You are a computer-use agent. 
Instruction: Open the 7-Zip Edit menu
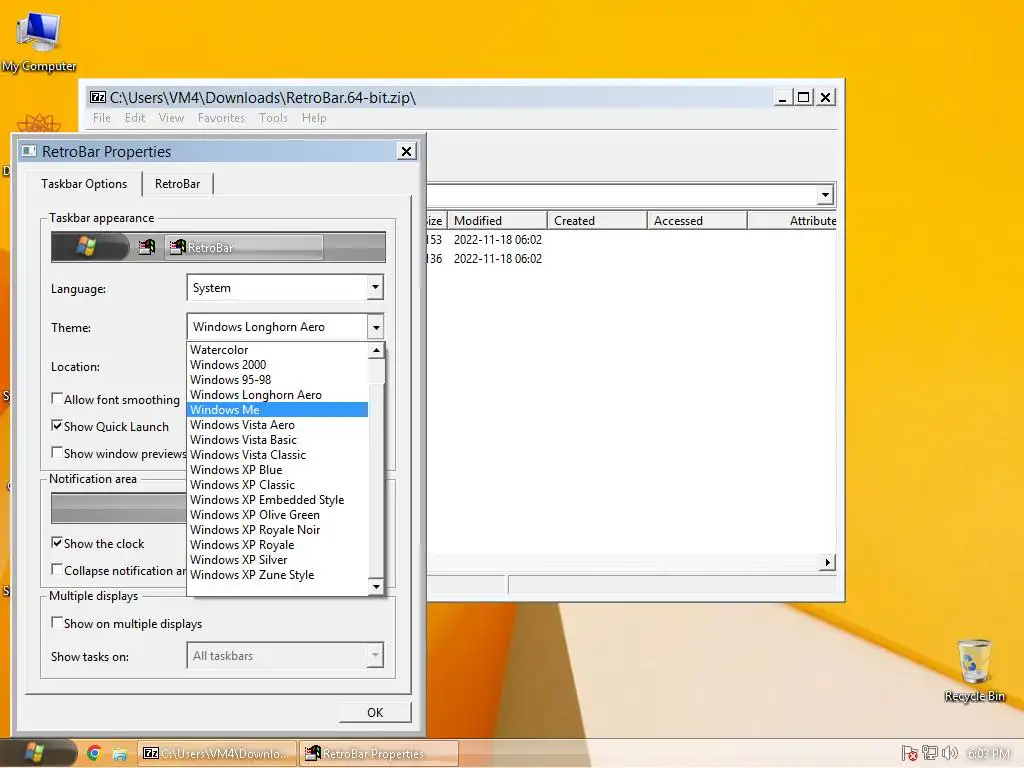(135, 118)
